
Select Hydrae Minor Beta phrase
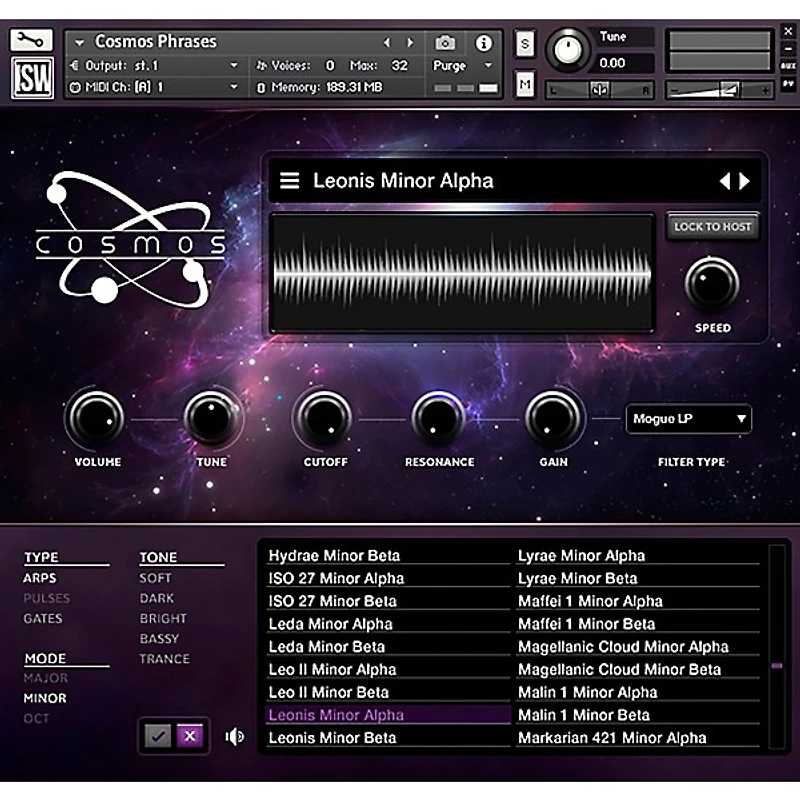388,555
